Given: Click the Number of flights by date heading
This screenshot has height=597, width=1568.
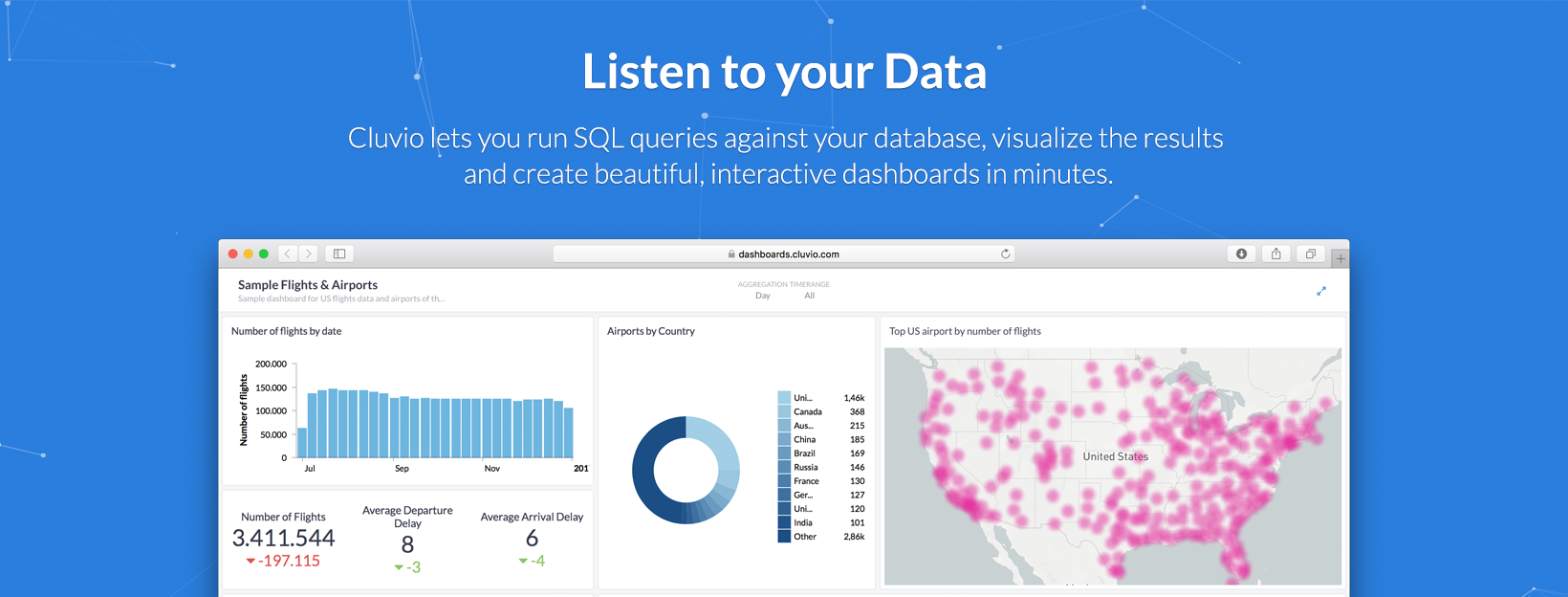Looking at the screenshot, I should [286, 331].
